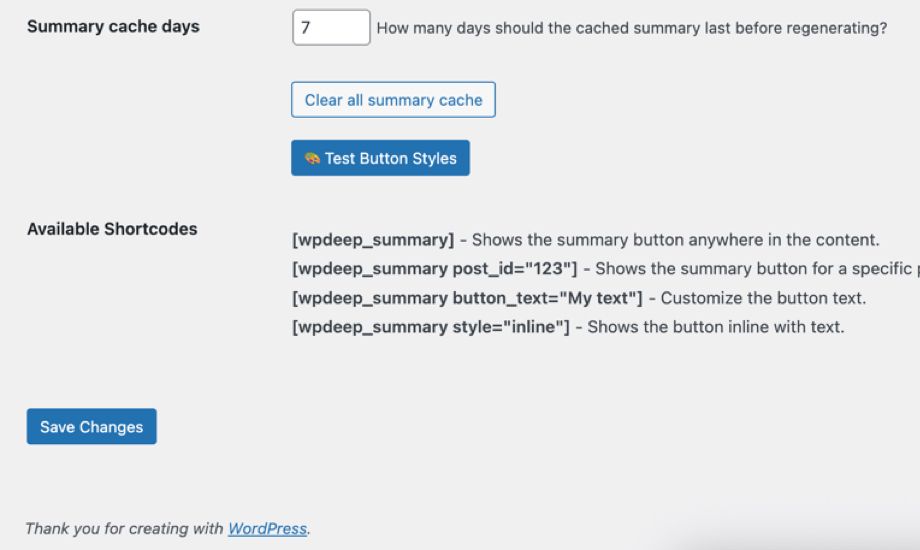Open the WordPress link in the footer
The width and height of the screenshot is (920, 550).
coord(267,528)
